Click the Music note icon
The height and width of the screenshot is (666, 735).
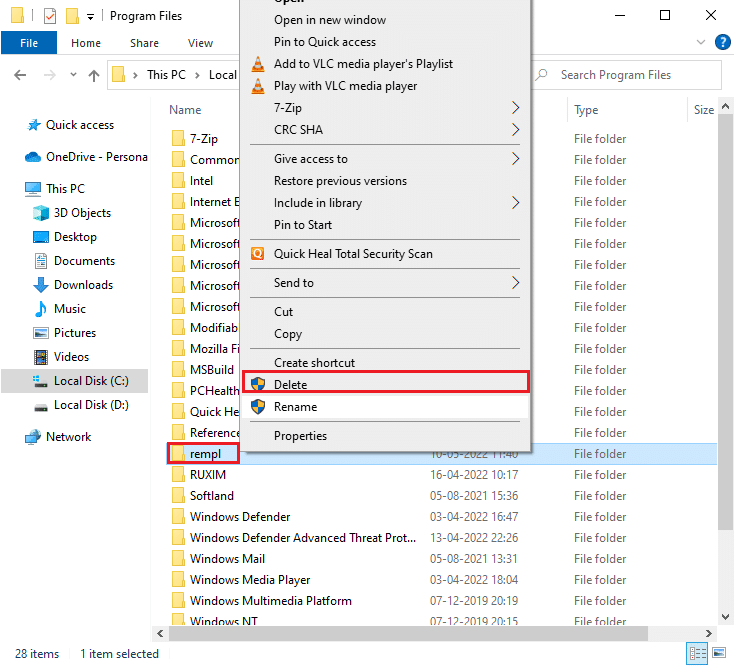tap(41, 308)
